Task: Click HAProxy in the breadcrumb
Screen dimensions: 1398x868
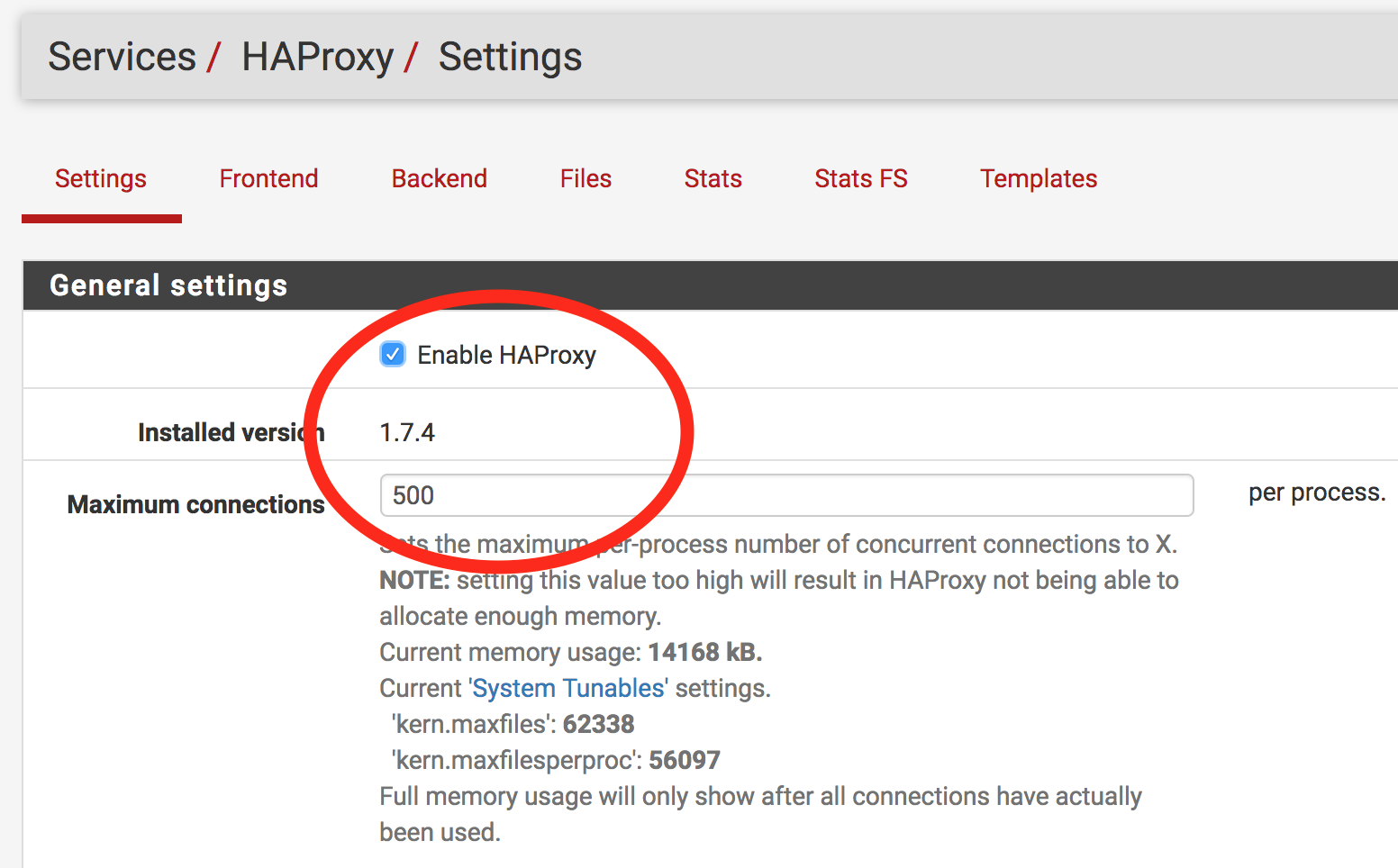Action: coord(317,57)
